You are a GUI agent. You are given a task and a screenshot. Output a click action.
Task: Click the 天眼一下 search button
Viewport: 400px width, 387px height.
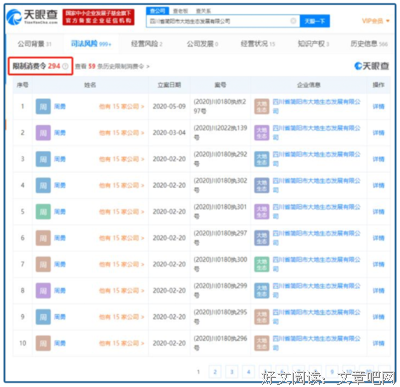[315, 21]
